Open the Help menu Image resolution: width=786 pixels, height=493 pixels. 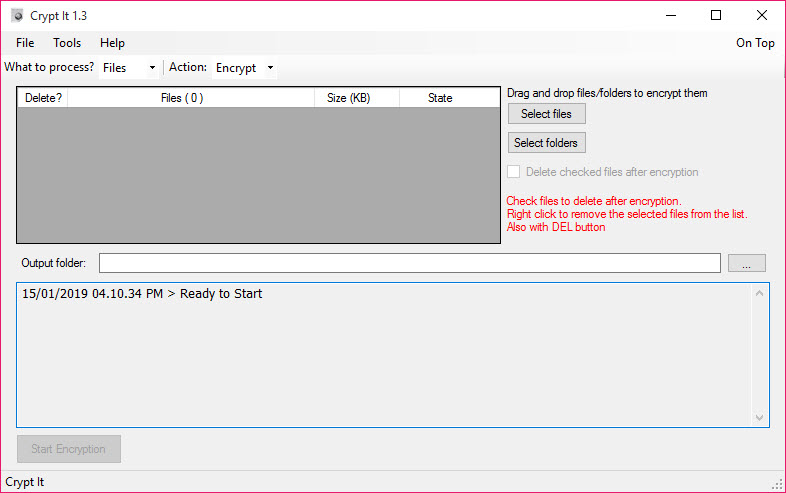[112, 43]
